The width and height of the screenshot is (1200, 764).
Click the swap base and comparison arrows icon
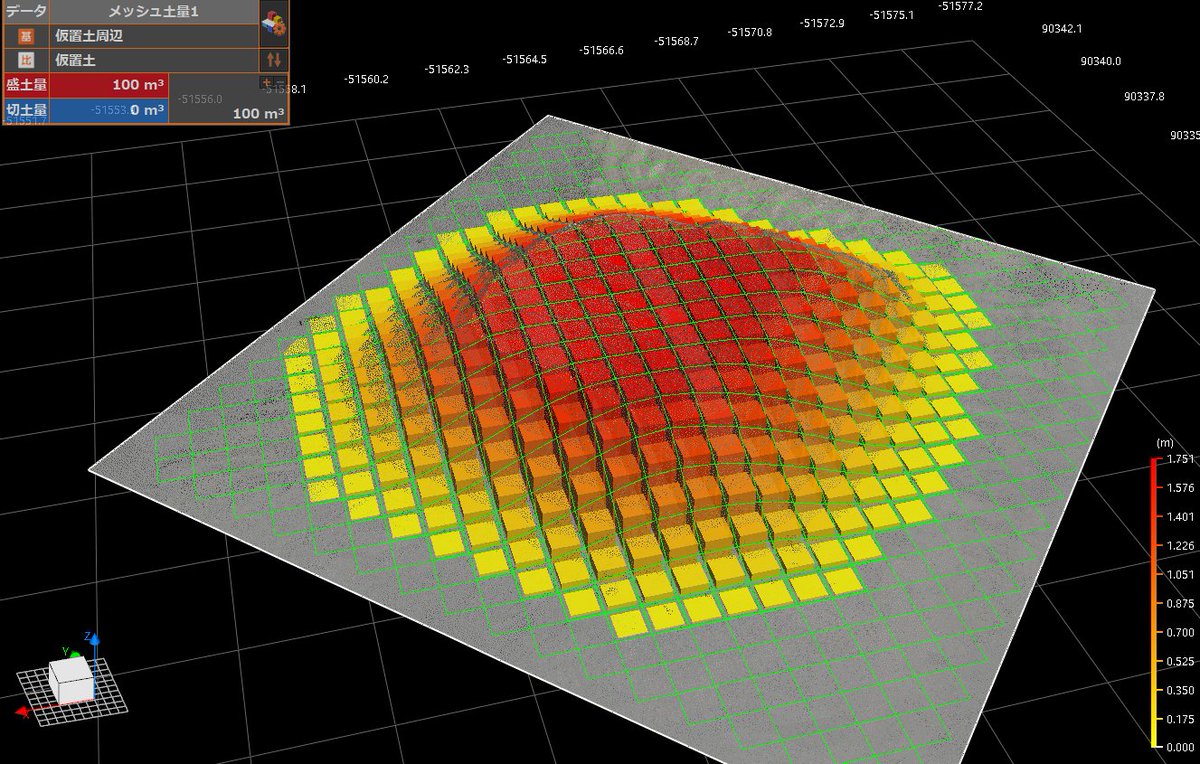click(274, 61)
